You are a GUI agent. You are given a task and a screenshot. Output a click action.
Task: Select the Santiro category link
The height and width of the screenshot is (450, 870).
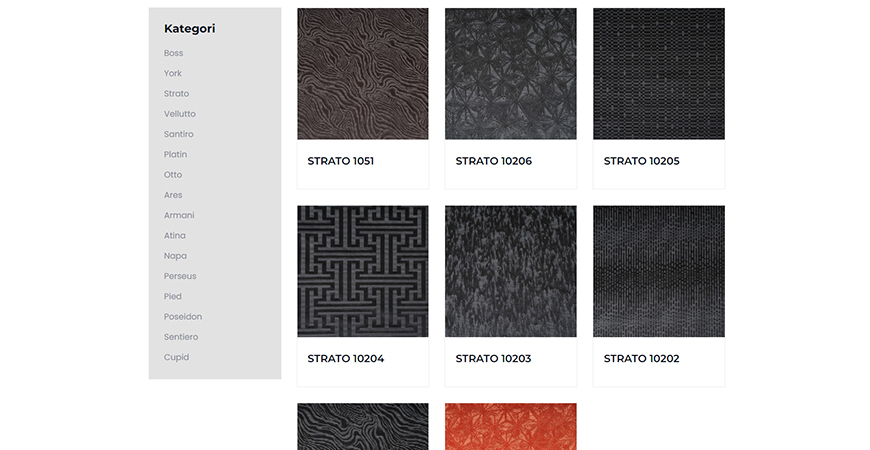[x=179, y=134]
